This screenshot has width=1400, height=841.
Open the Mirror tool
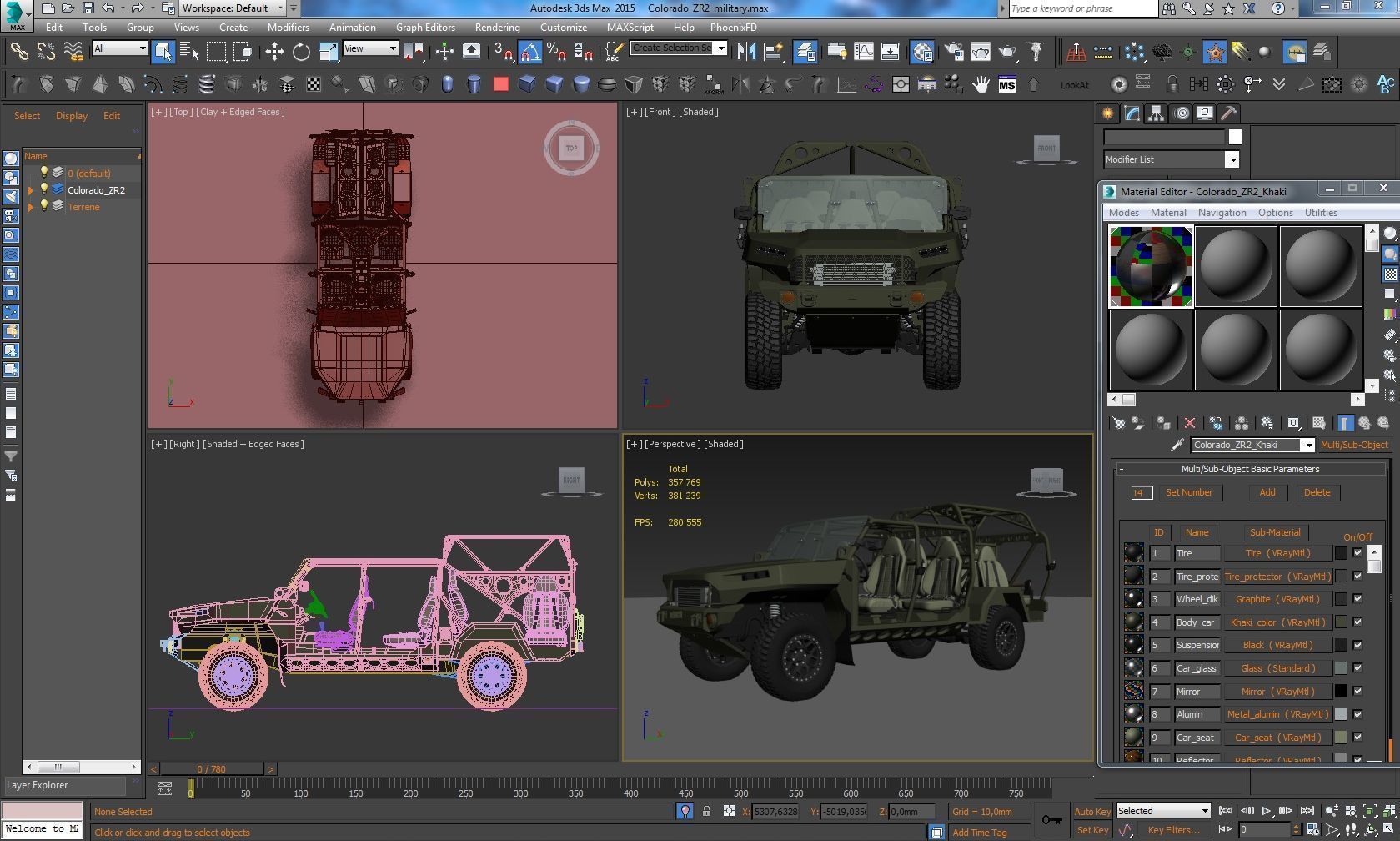coord(746,52)
